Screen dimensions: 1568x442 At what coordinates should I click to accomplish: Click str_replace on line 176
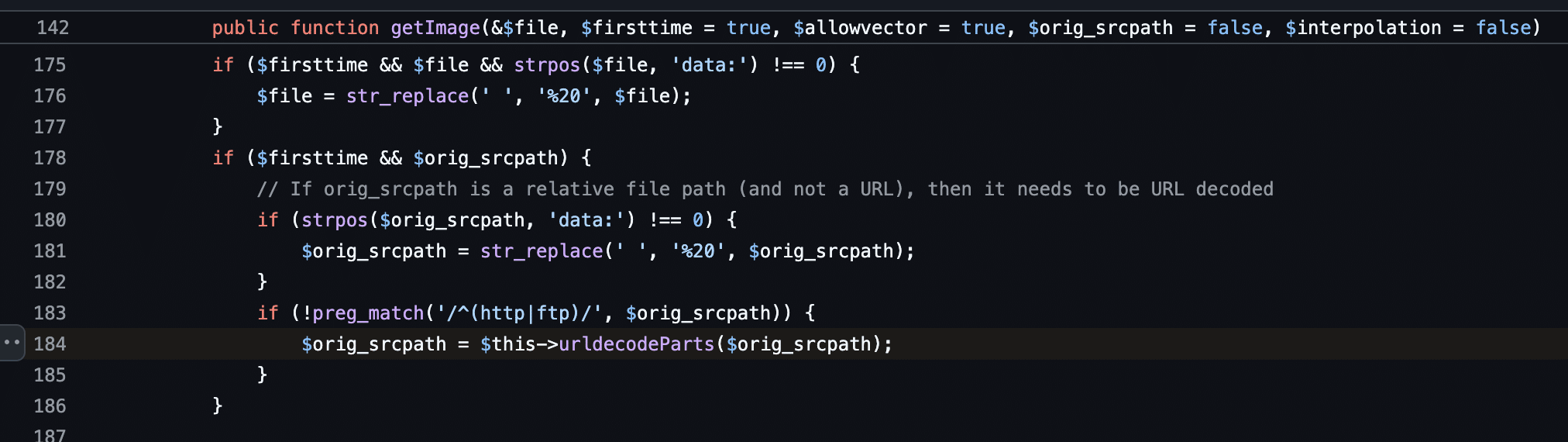[407, 96]
